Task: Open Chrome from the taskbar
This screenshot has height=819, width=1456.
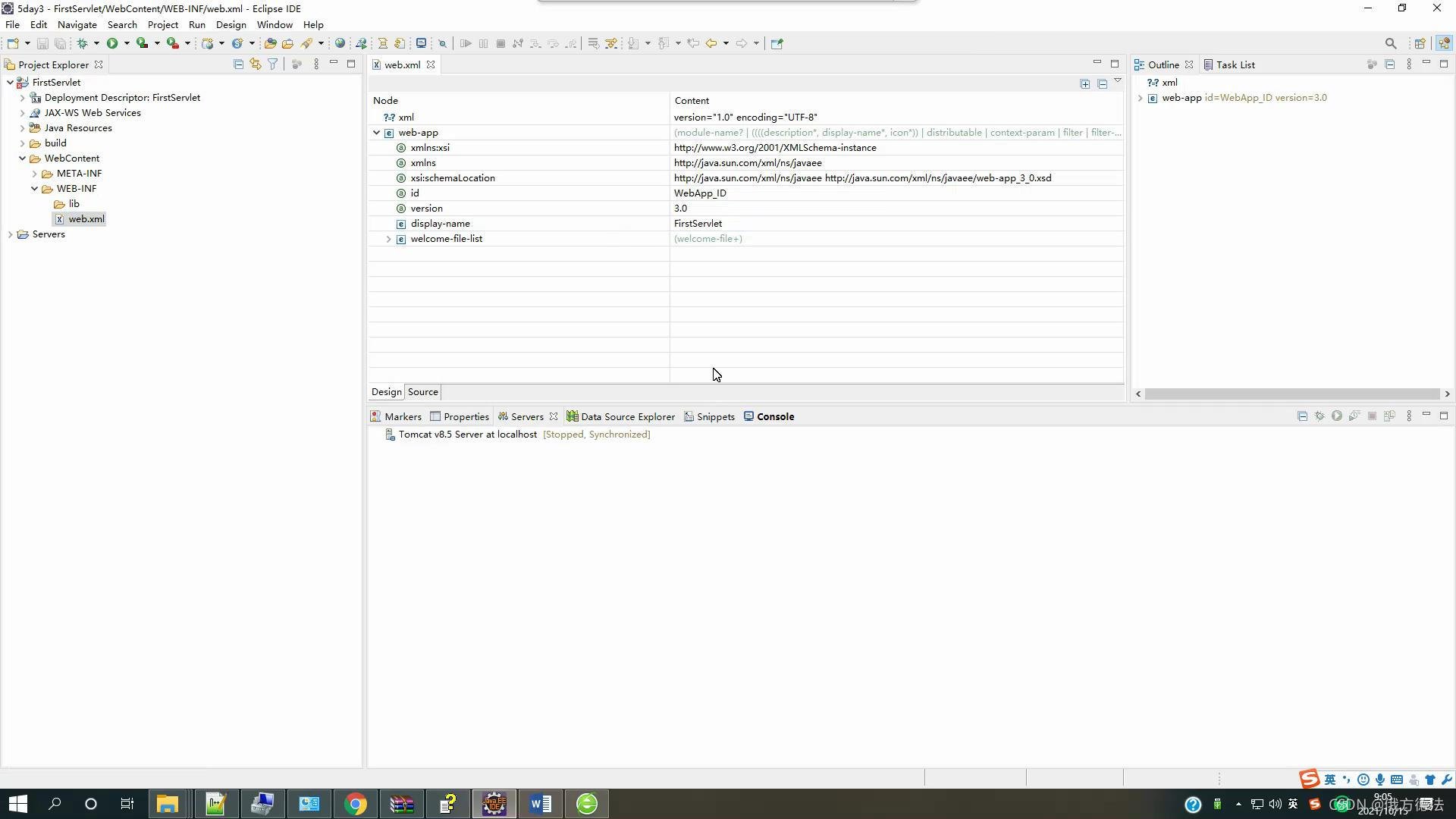Action: coord(355,804)
